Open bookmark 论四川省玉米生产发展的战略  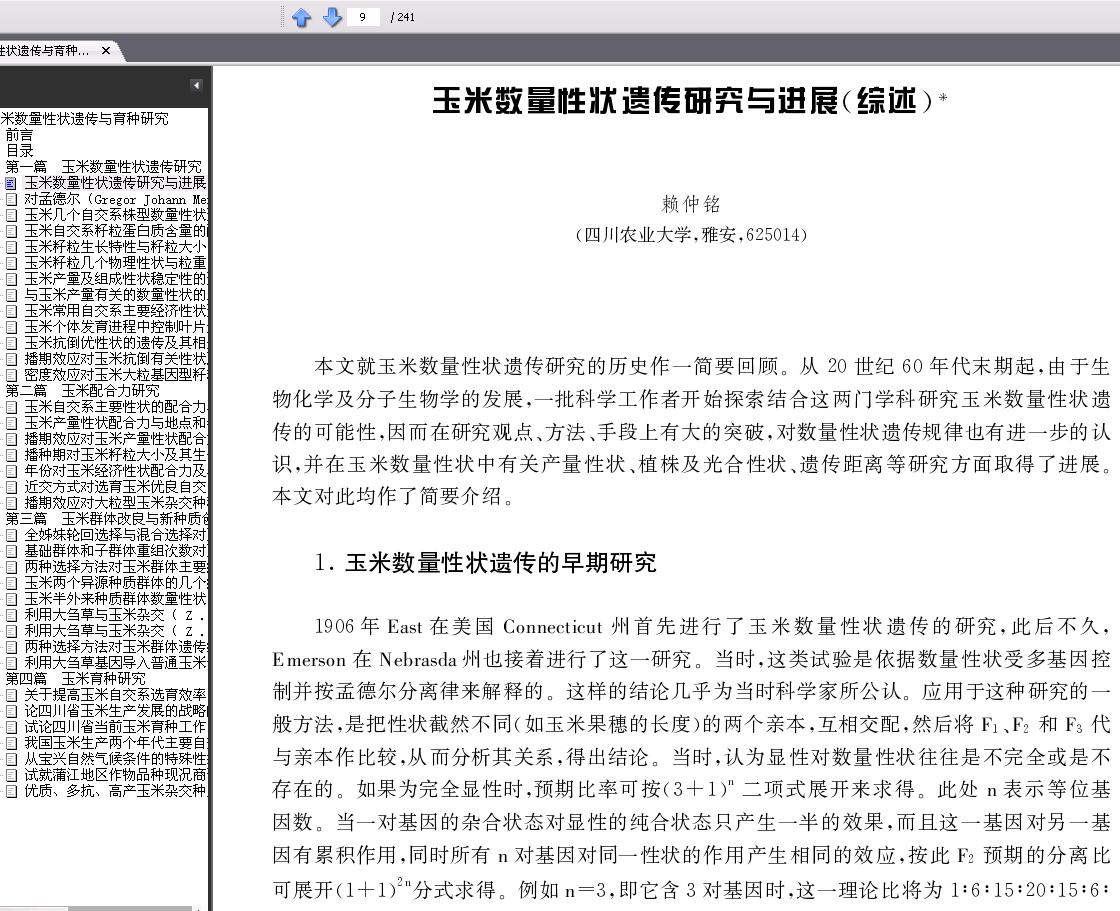(116, 711)
